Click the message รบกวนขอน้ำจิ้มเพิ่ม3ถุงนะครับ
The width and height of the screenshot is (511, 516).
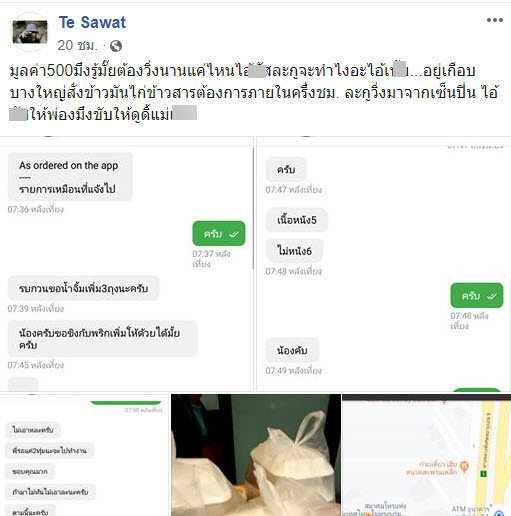point(83,288)
